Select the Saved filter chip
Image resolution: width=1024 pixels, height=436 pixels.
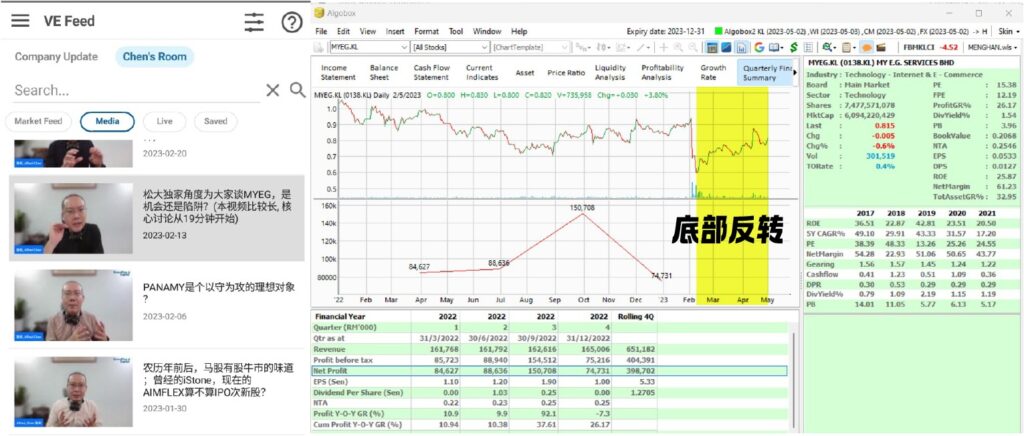click(x=216, y=121)
